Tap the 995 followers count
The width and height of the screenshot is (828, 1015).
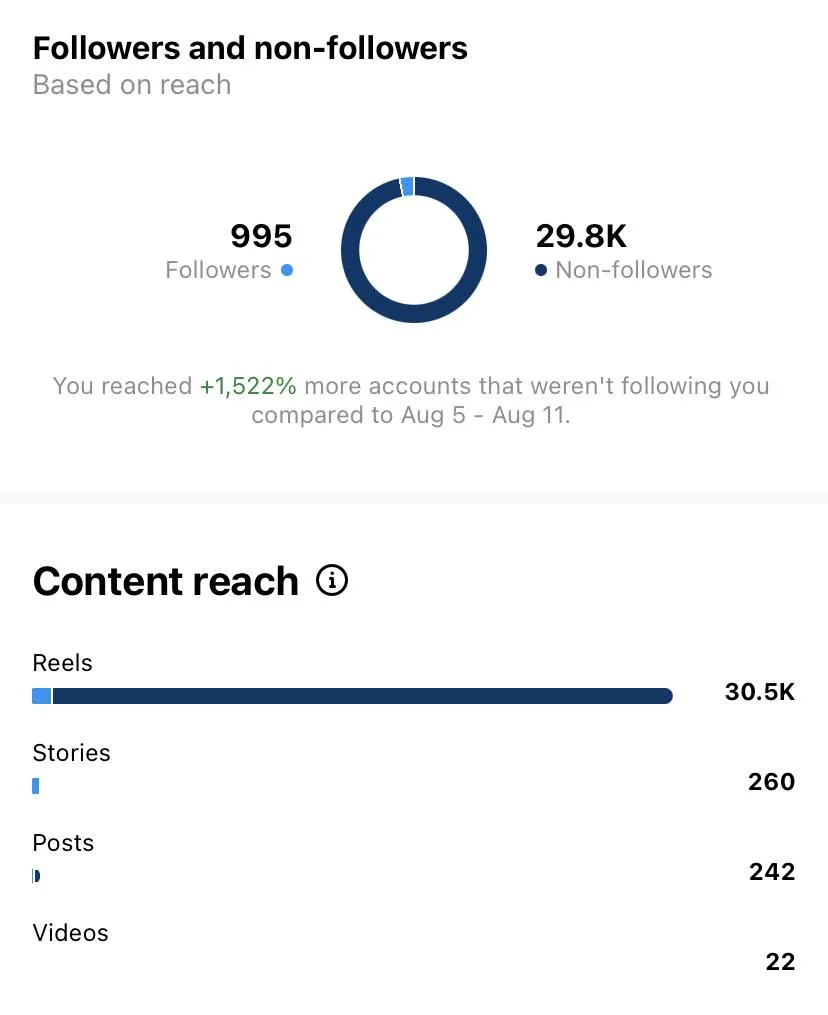(x=262, y=236)
